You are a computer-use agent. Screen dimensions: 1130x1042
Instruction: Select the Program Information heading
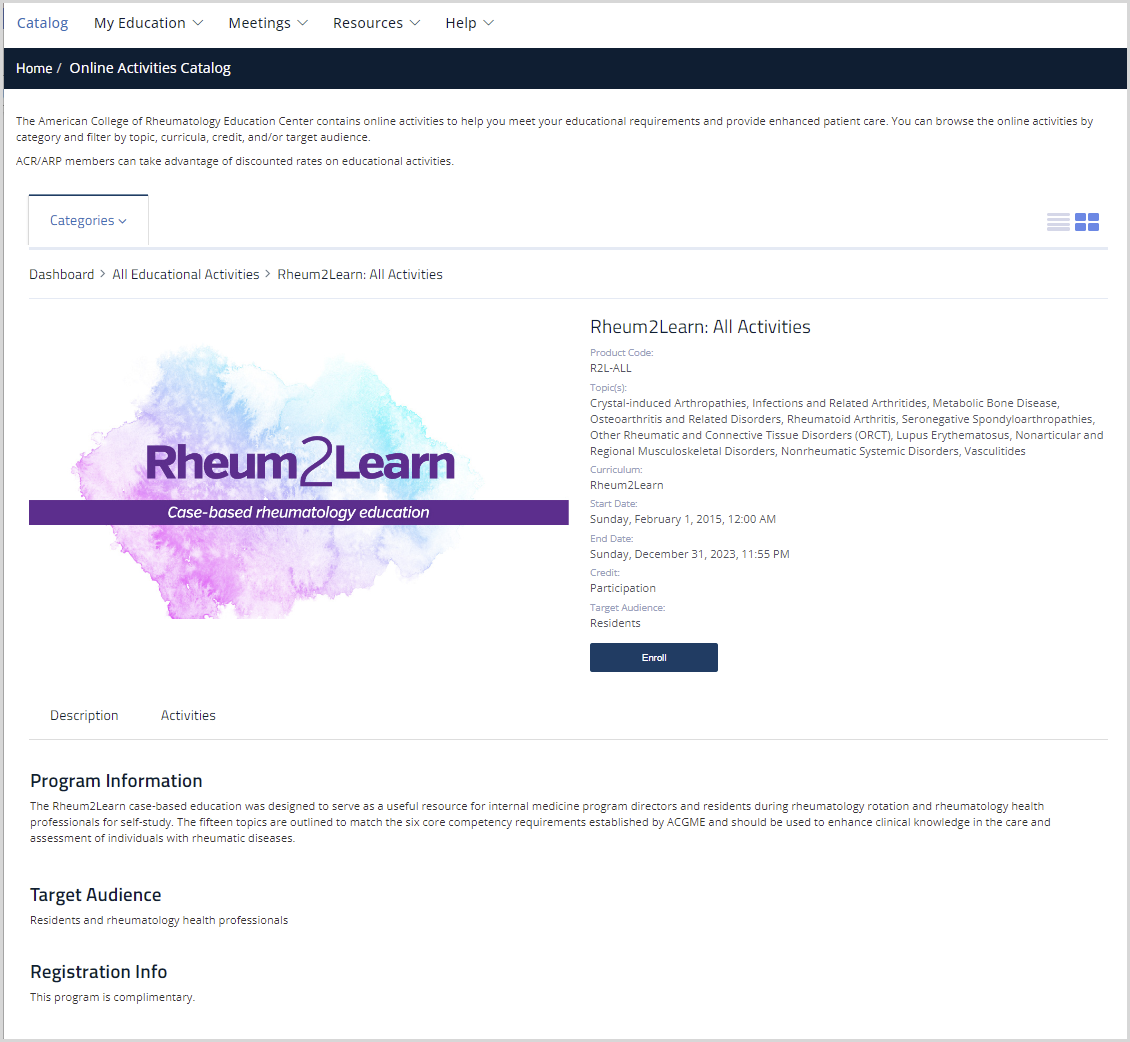point(116,781)
